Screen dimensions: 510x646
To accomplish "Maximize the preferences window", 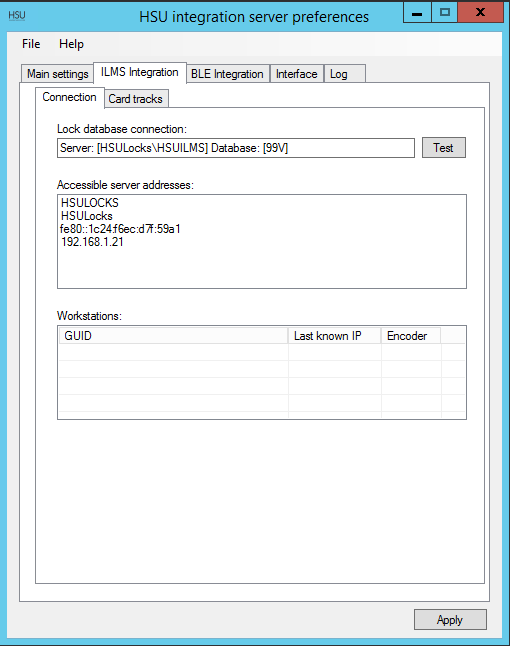I will 444,12.
